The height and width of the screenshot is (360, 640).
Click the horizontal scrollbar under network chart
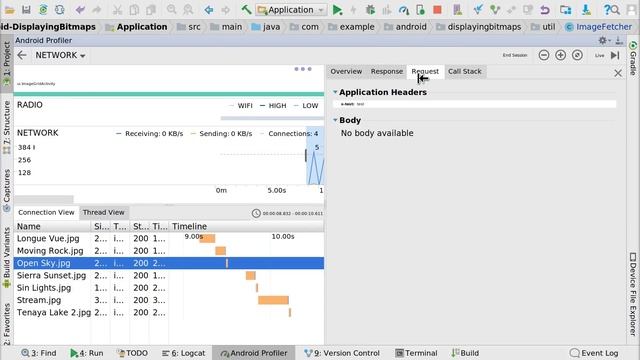click(x=44, y=199)
